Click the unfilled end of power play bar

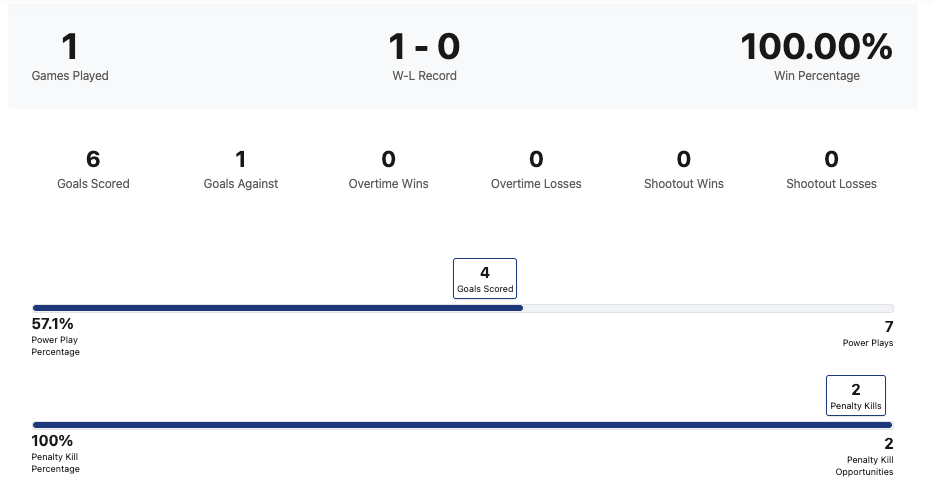(x=708, y=308)
